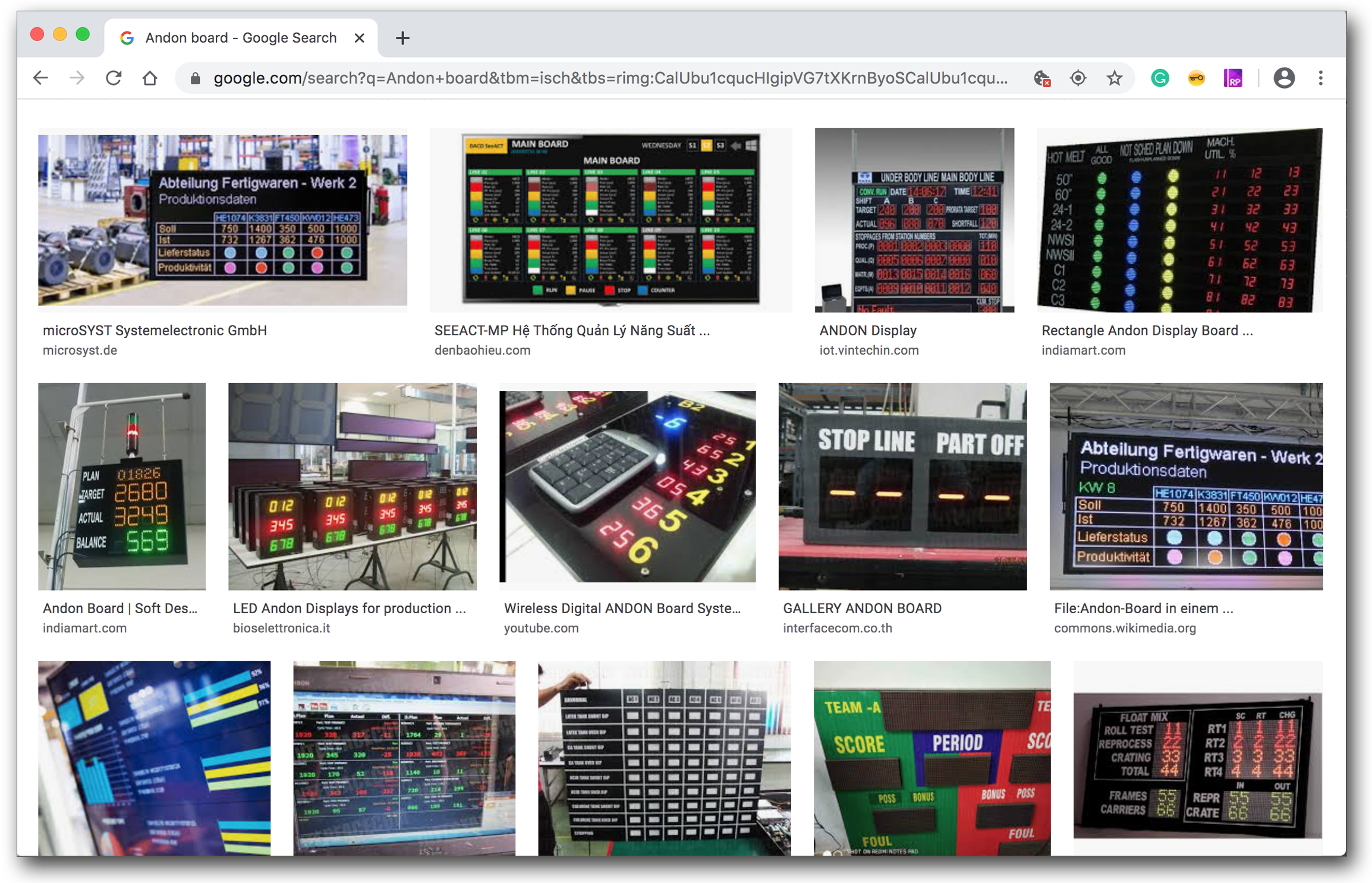The width and height of the screenshot is (1372, 883).
Task: Click the browser back arrow
Action: (40, 78)
